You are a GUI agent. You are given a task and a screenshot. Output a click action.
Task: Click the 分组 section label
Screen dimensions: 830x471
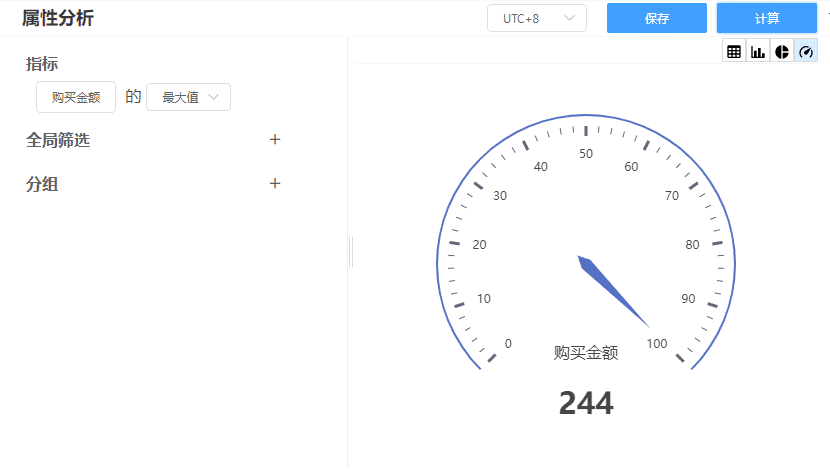[x=42, y=184]
